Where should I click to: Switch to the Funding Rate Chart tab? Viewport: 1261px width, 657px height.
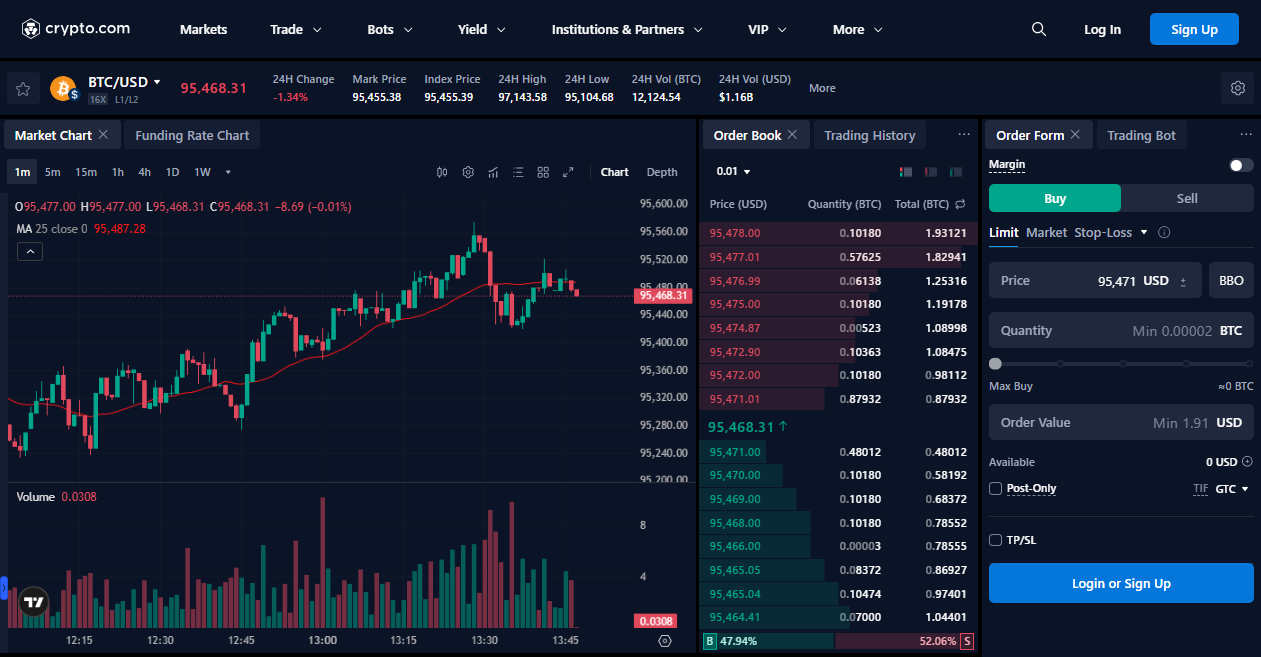click(192, 134)
